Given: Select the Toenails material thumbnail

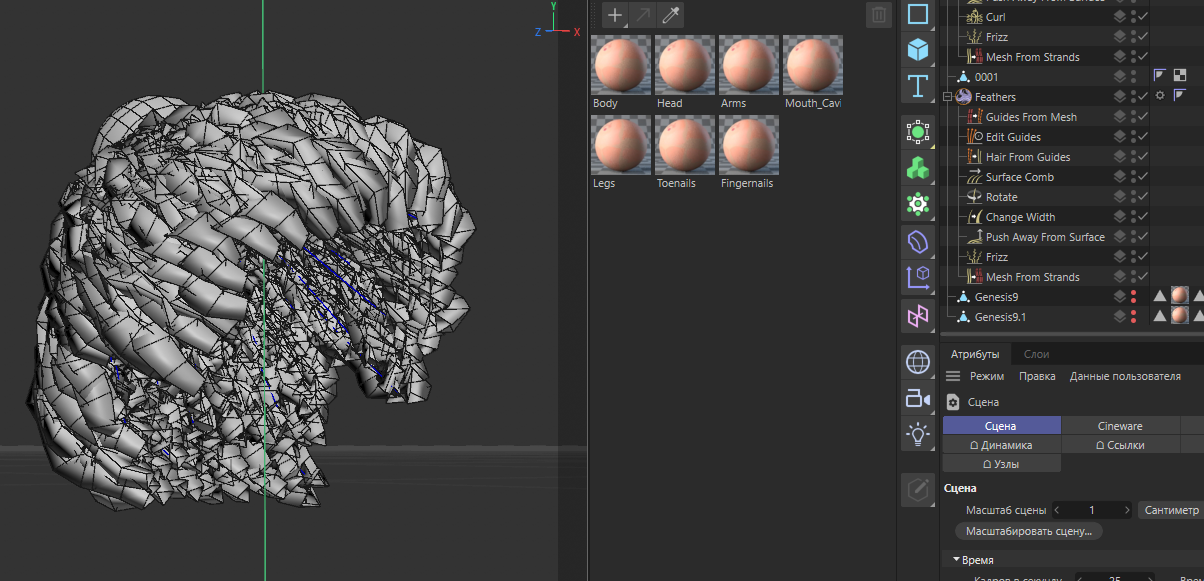Looking at the screenshot, I should (x=685, y=146).
